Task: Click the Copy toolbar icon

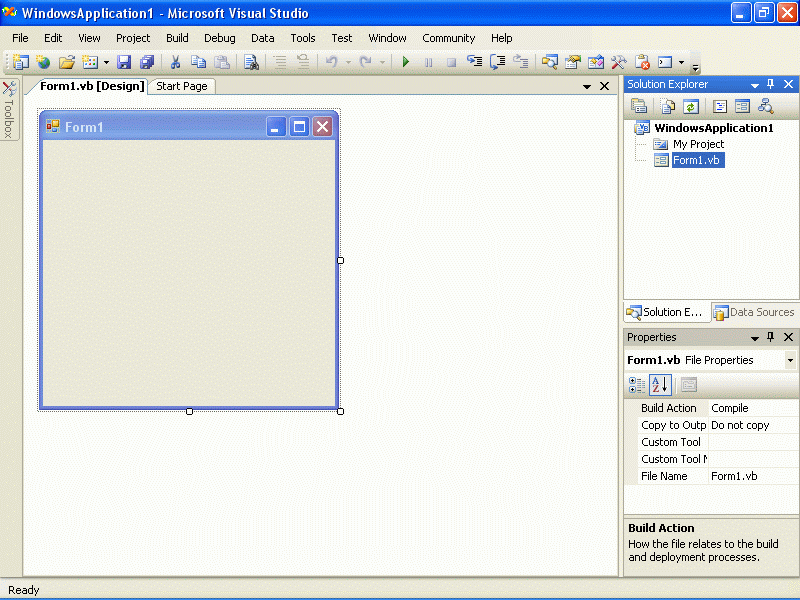Action: pos(198,62)
